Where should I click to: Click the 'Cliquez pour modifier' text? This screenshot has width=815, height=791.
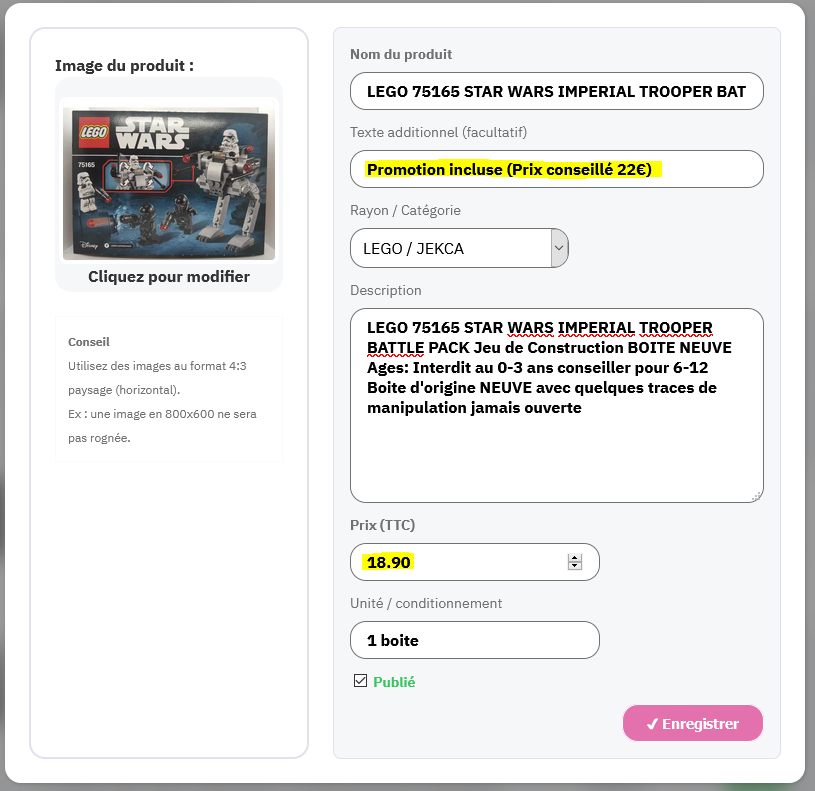[169, 276]
